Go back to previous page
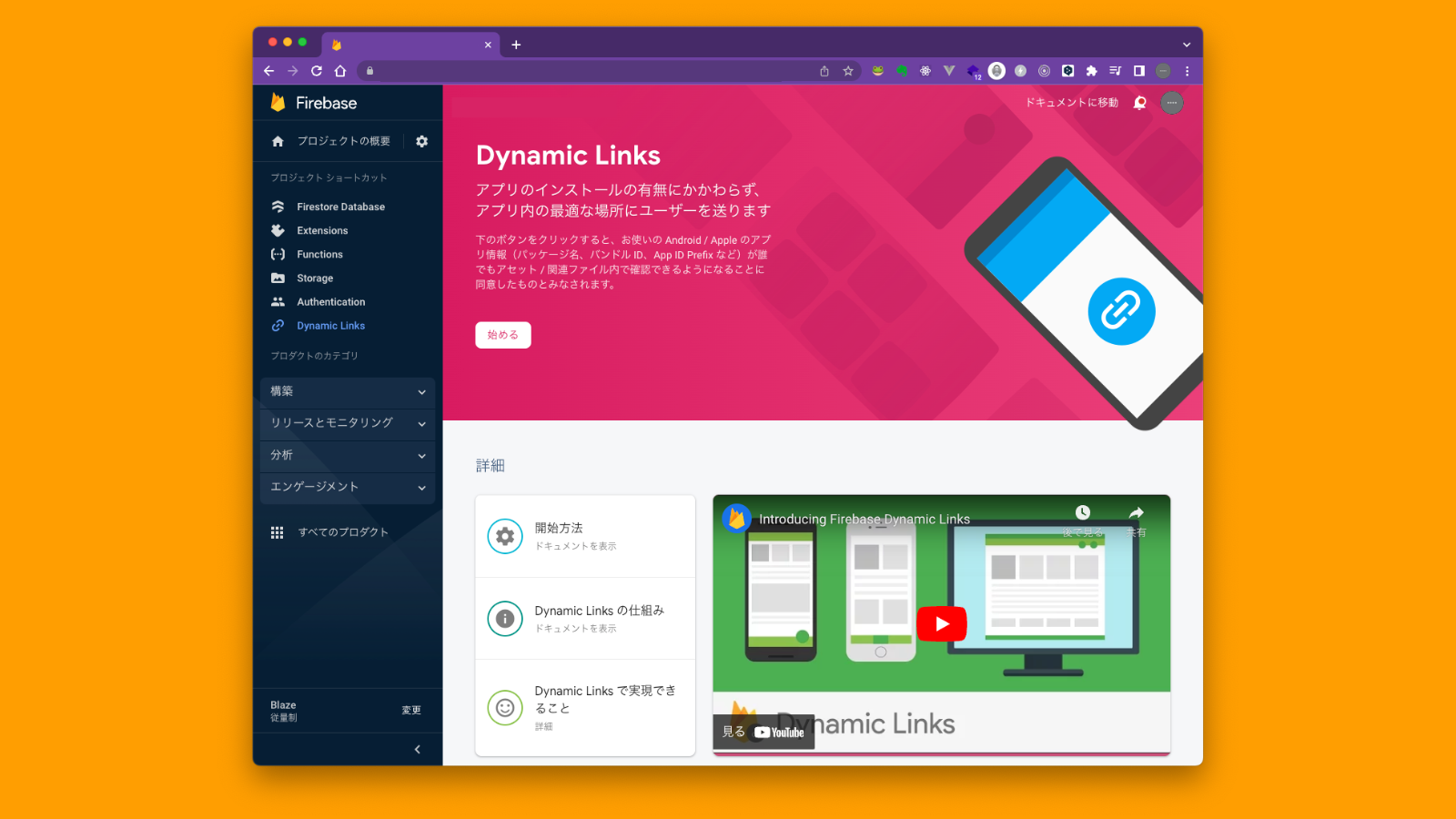 pyautogui.click(x=268, y=71)
